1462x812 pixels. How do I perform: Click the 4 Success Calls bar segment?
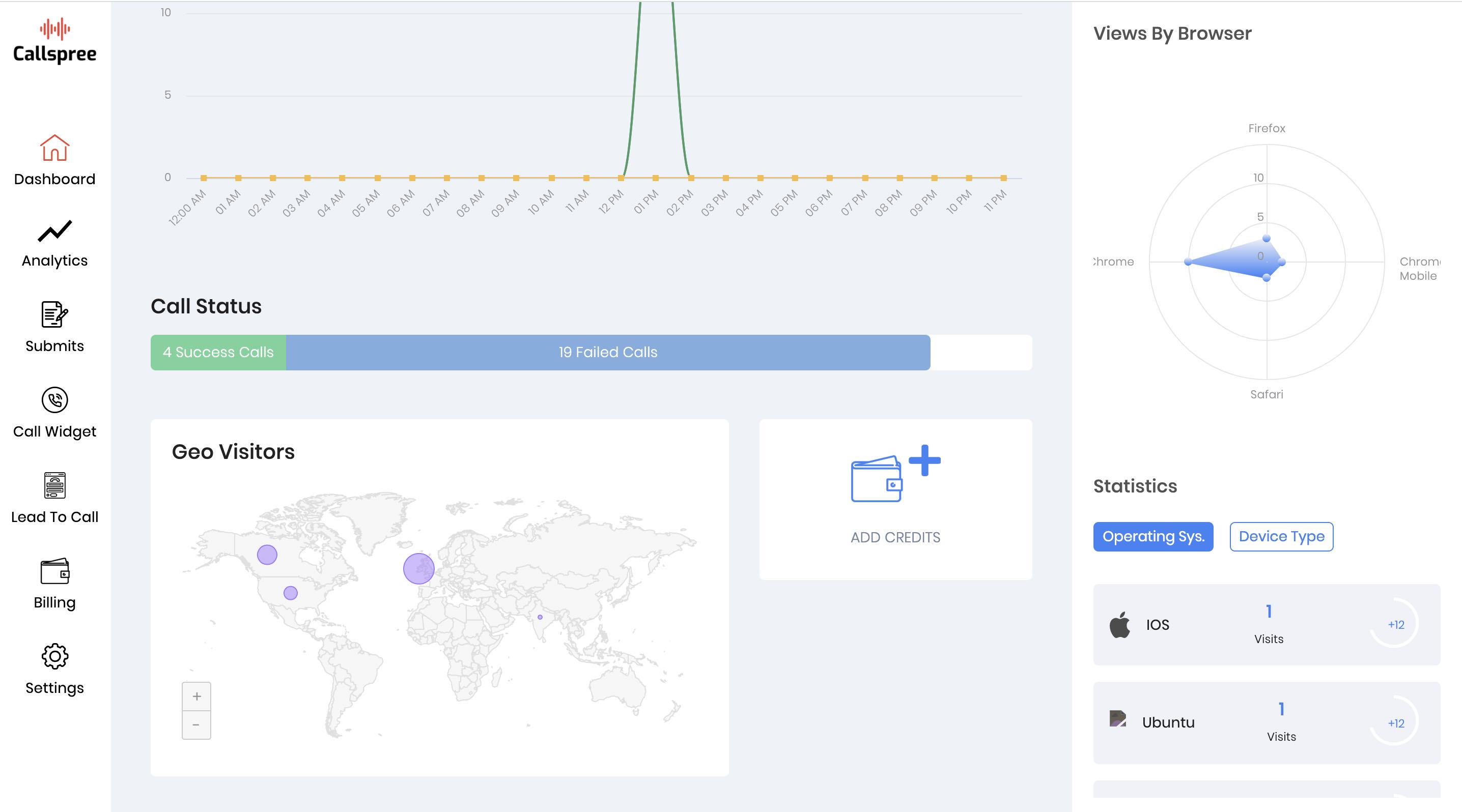(218, 352)
